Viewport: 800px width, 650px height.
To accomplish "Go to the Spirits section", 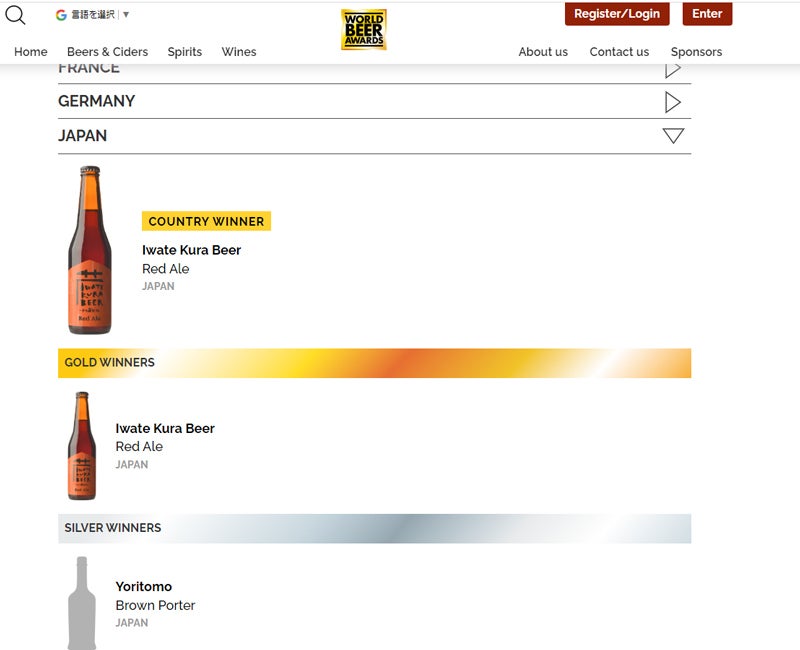I will [x=185, y=52].
